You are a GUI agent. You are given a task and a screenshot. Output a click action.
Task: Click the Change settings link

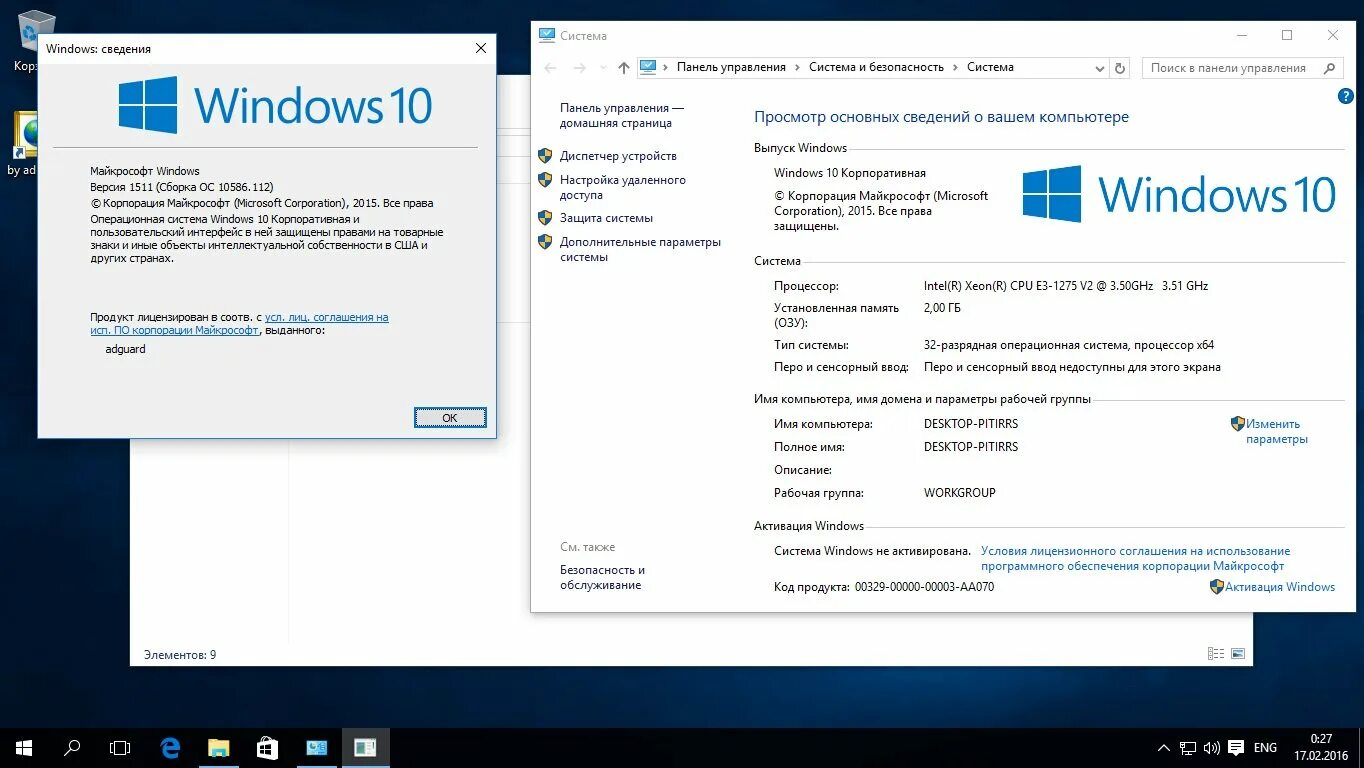pyautogui.click(x=1276, y=431)
